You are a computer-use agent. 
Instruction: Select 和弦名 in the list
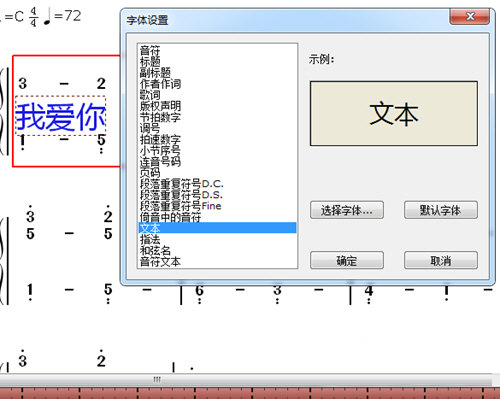tap(217, 250)
